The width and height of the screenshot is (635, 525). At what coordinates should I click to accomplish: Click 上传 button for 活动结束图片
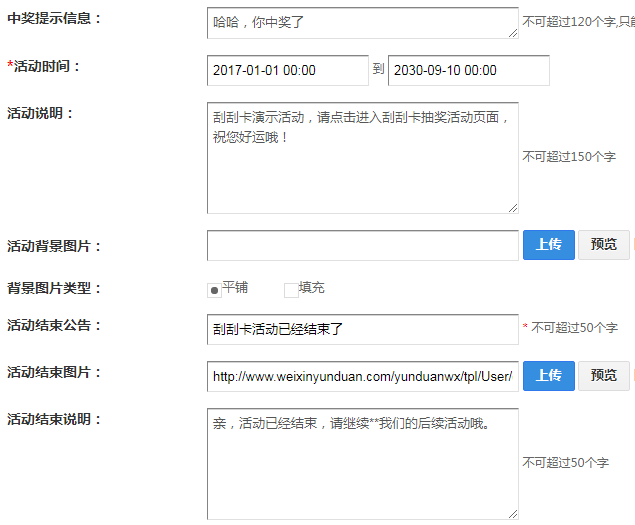(548, 376)
